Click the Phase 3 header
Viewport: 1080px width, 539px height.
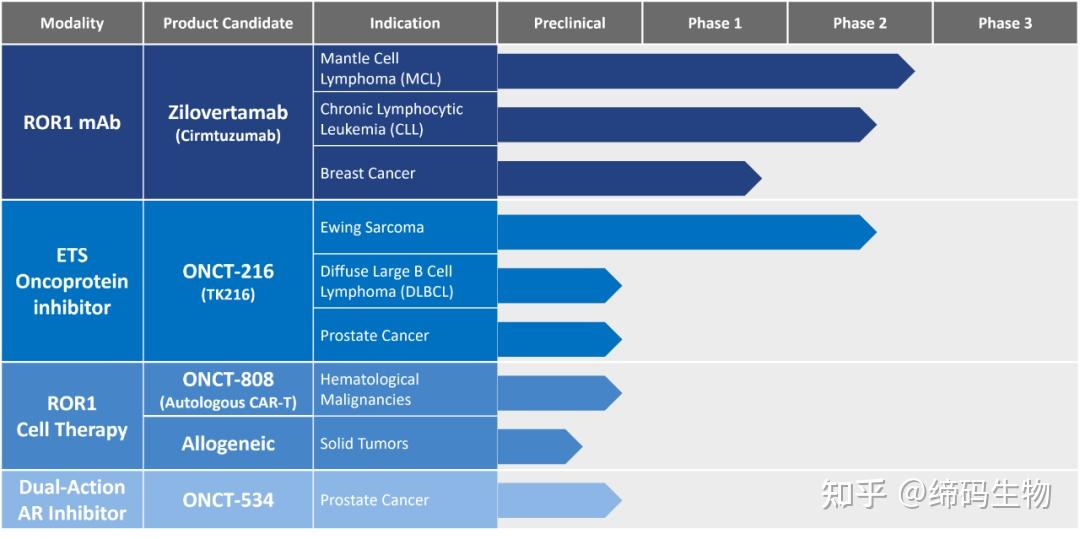1005,23
